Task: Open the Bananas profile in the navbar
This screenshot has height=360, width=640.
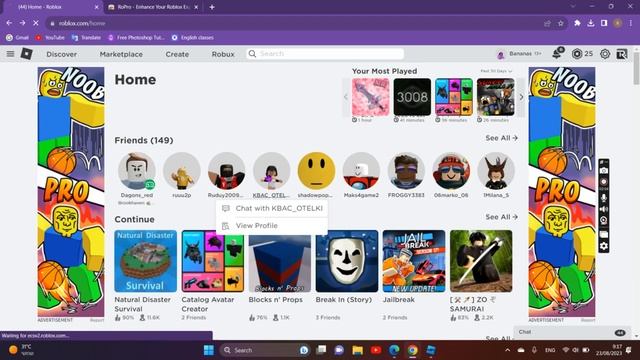Action: click(x=519, y=54)
